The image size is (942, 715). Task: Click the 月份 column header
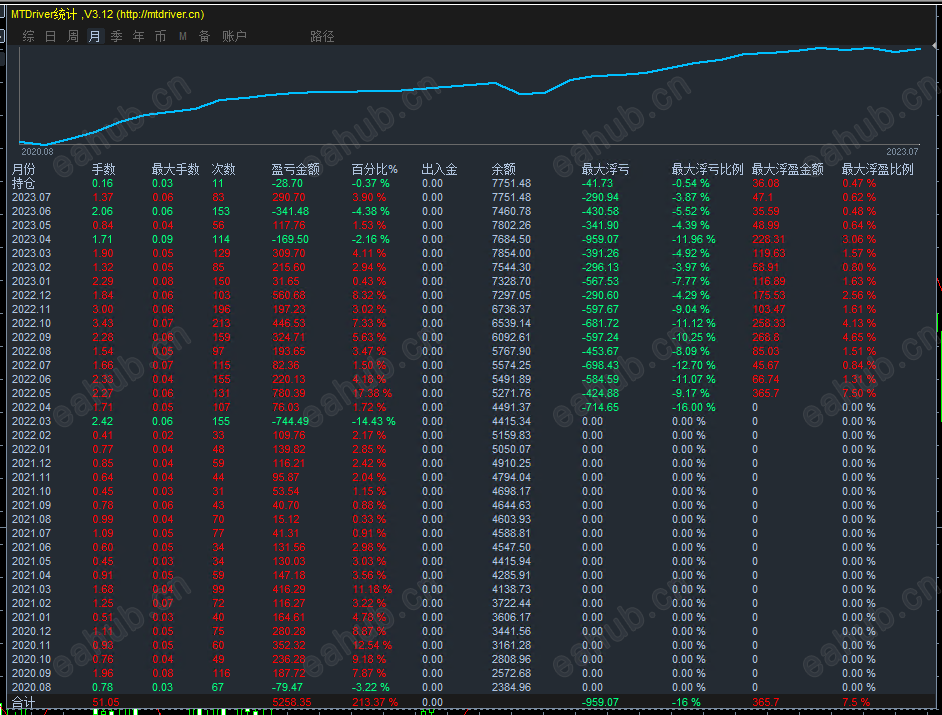pyautogui.click(x=23, y=169)
